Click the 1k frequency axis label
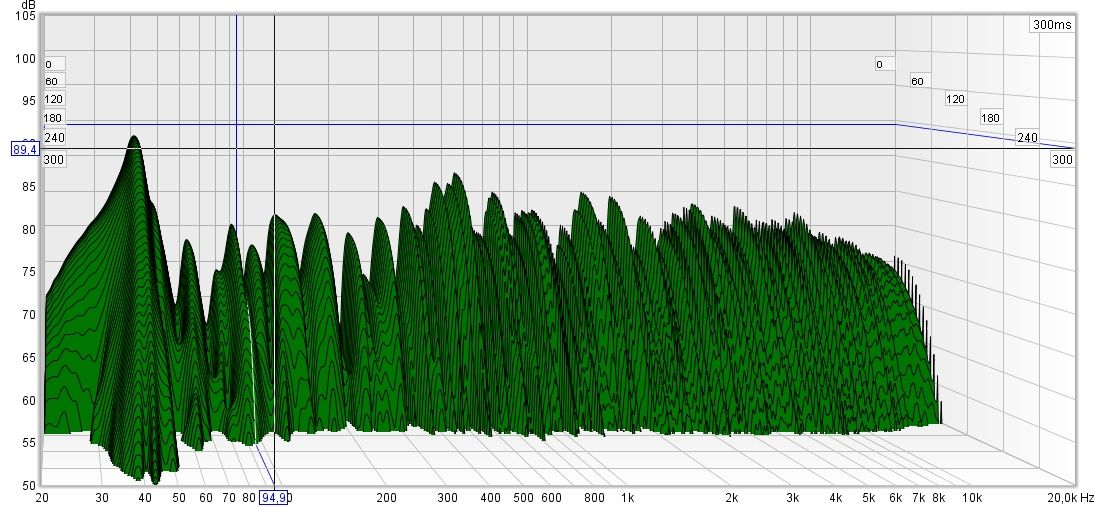Image resolution: width=1095 pixels, height=507 pixels. click(628, 498)
